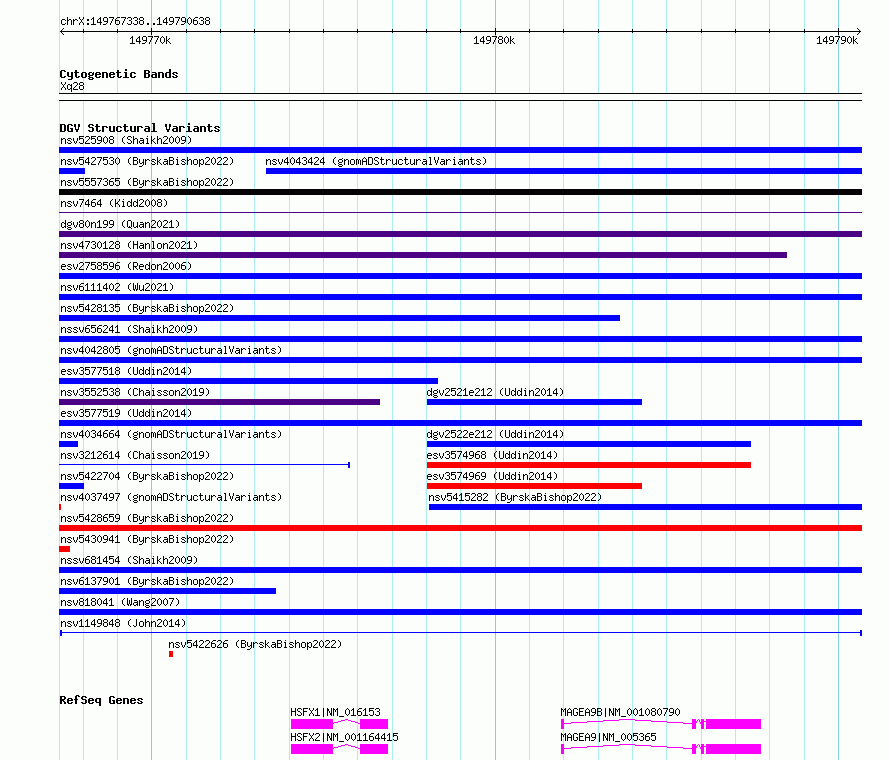This screenshot has width=890, height=760.
Task: Select the small nsv4034664 blue bar
Action: (x=68, y=444)
